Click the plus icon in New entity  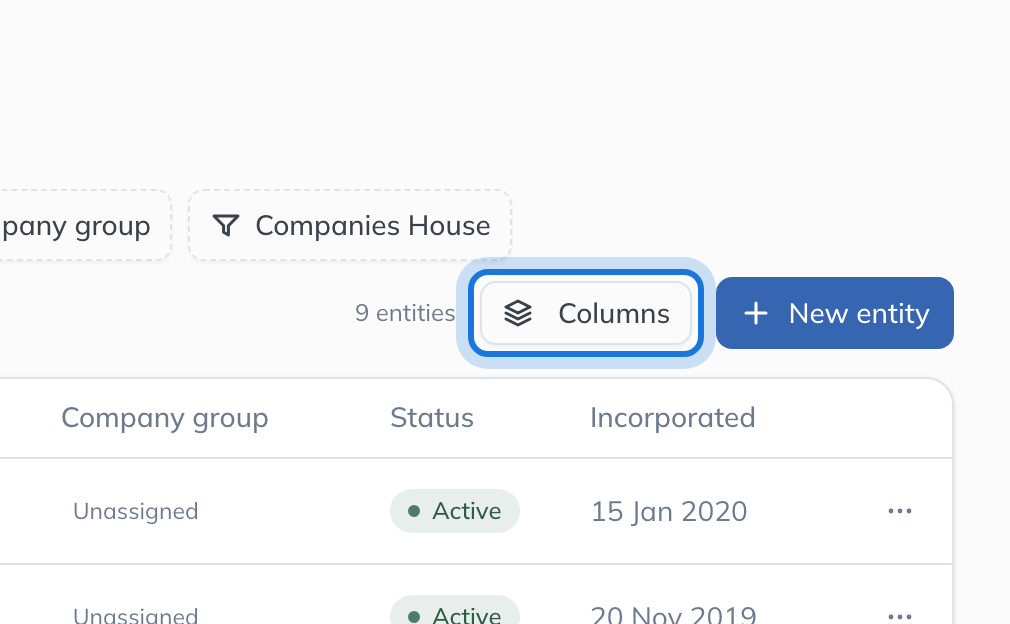(756, 314)
